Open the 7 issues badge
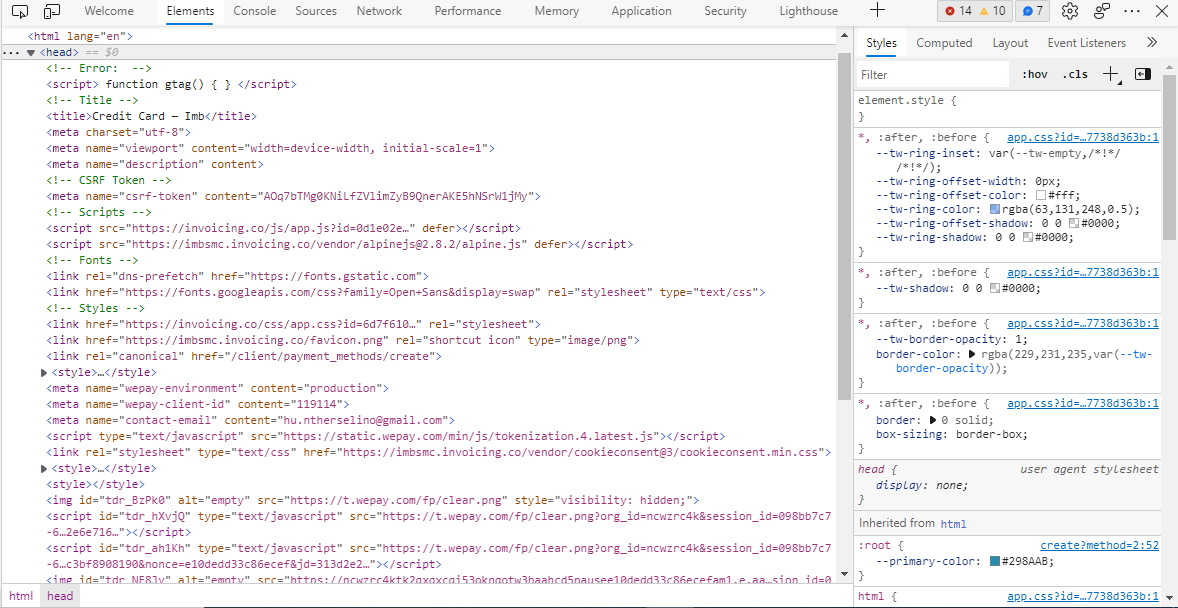 pyautogui.click(x=1032, y=11)
